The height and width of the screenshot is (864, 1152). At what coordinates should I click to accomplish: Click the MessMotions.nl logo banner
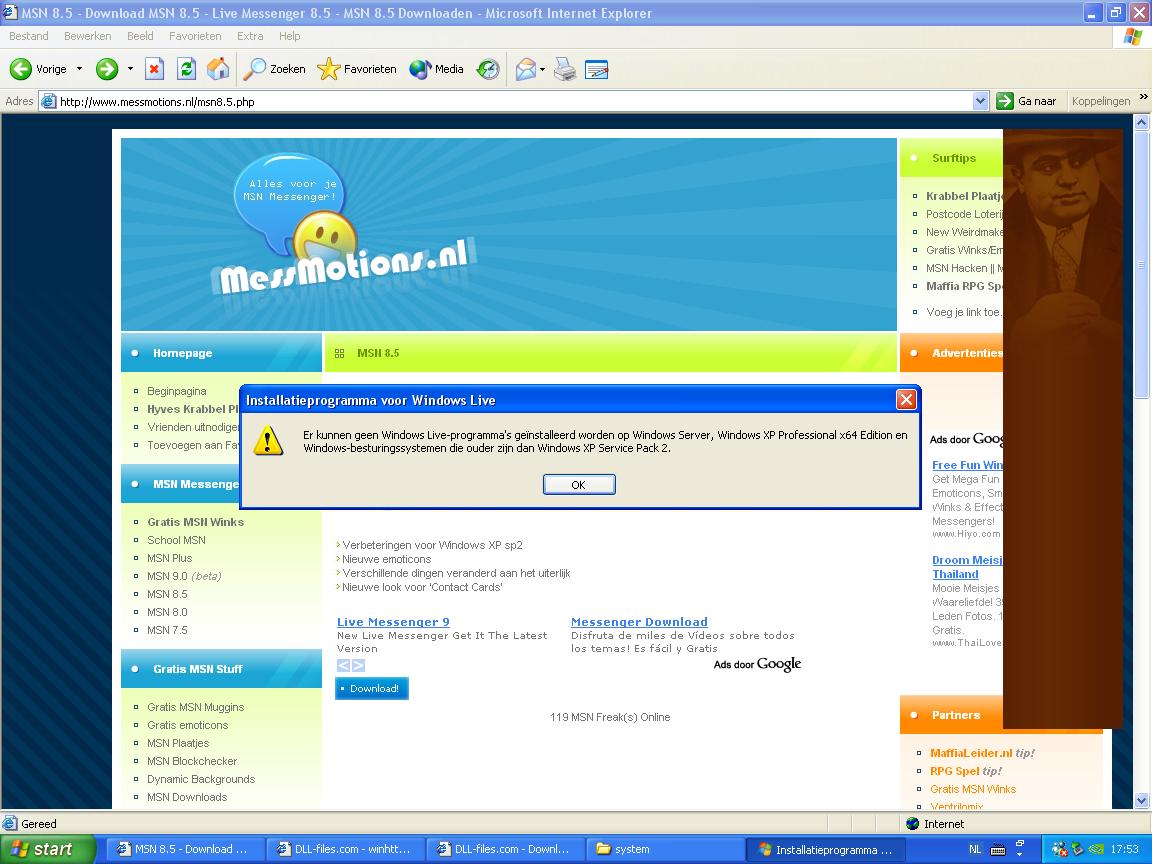(x=508, y=234)
